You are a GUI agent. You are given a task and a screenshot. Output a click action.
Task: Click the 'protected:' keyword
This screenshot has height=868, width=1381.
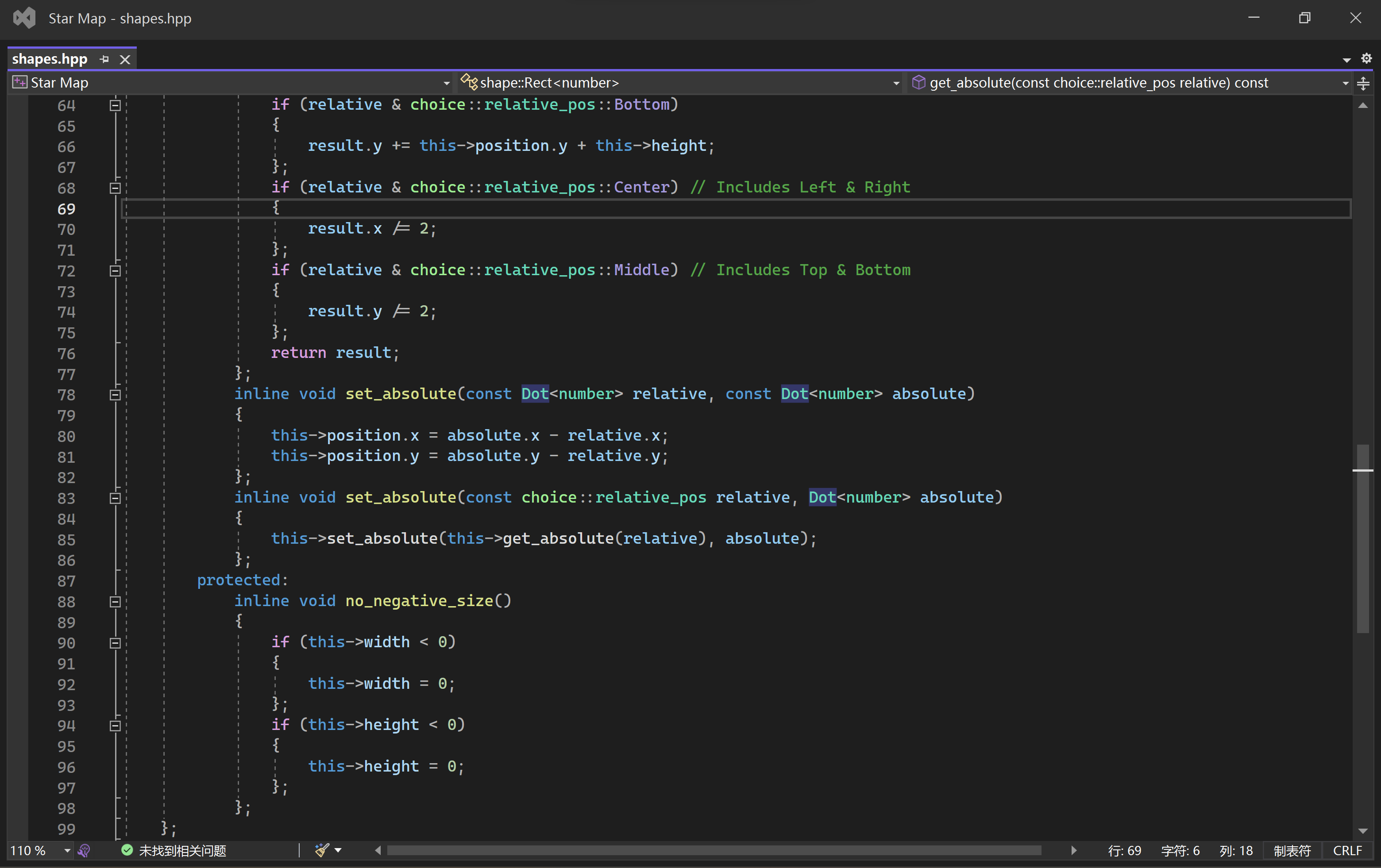click(x=243, y=580)
